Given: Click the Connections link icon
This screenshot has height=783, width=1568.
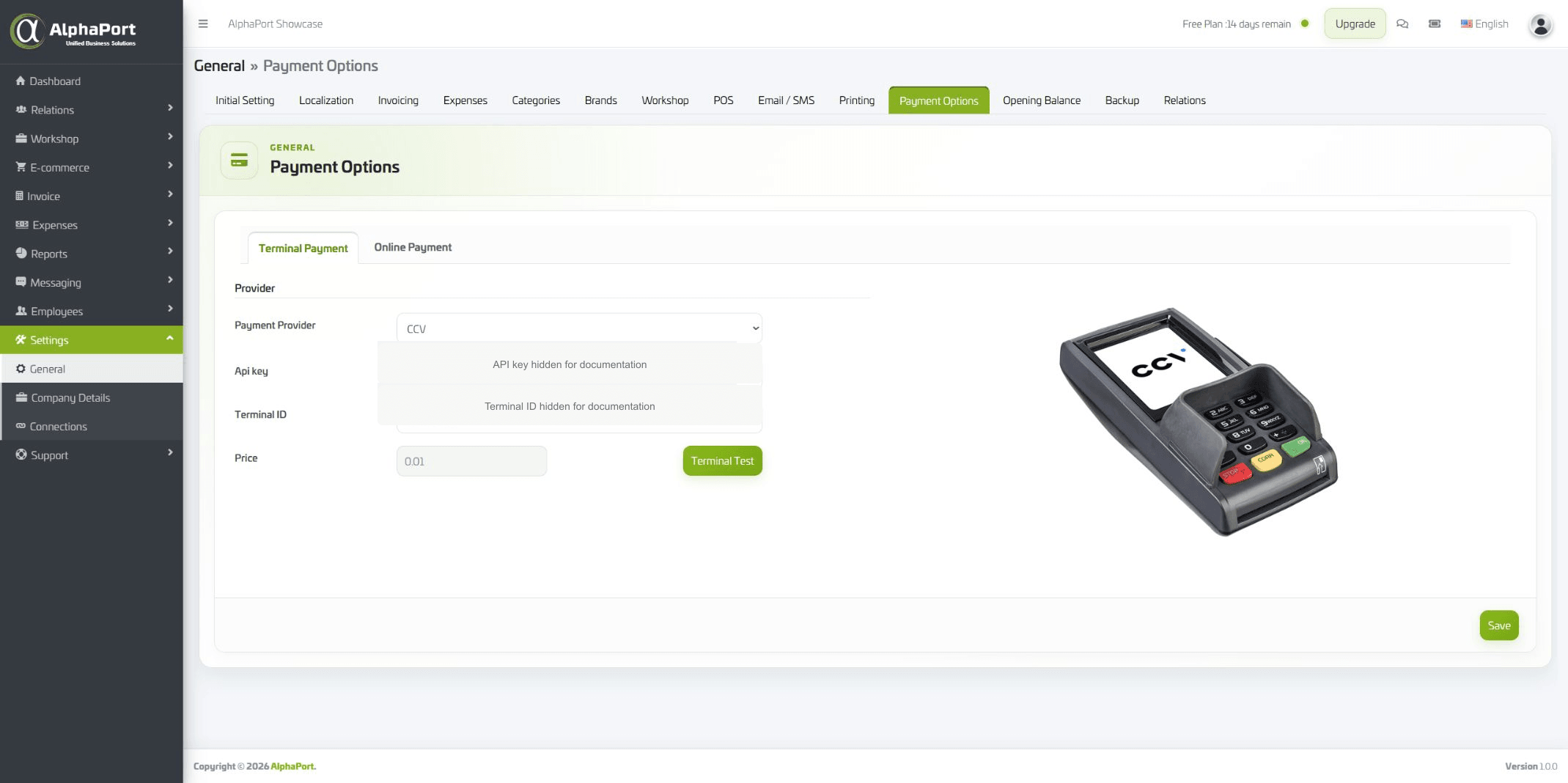Looking at the screenshot, I should pos(21,426).
